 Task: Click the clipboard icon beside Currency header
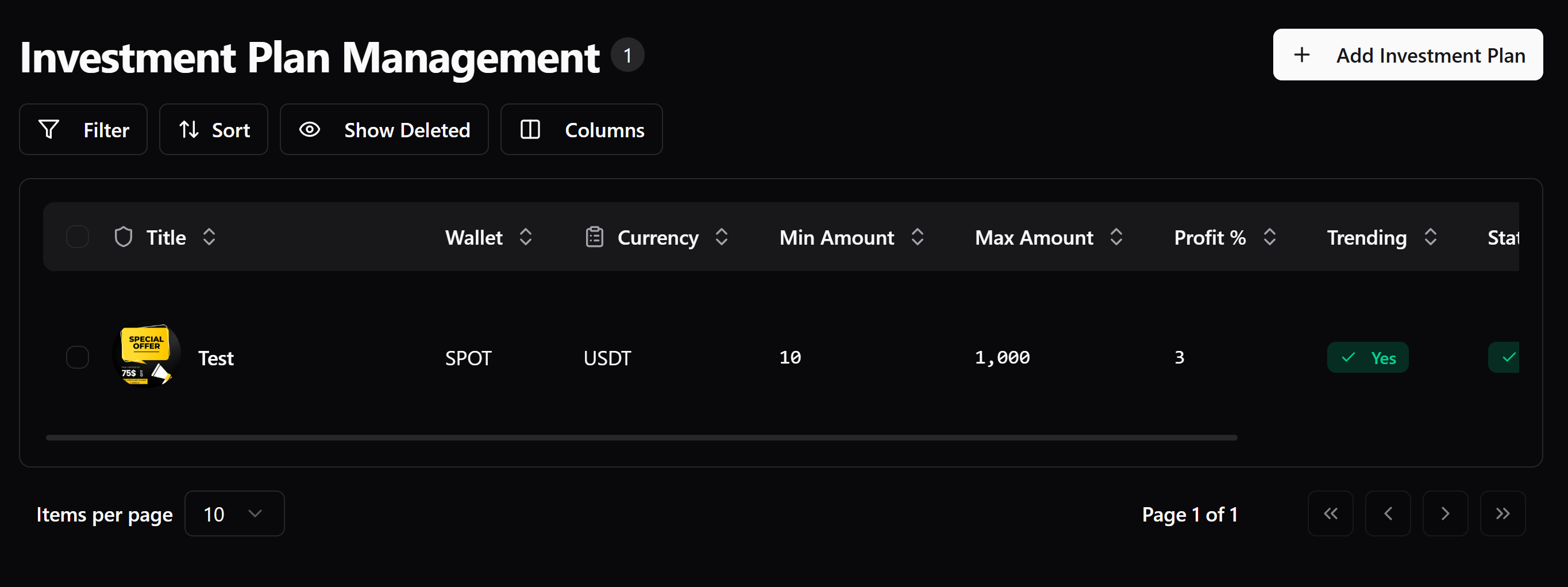click(x=595, y=237)
